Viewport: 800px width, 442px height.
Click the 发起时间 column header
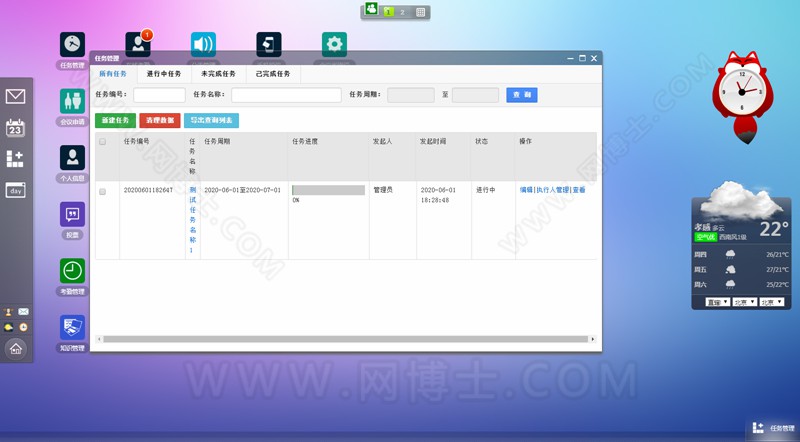(x=433, y=141)
